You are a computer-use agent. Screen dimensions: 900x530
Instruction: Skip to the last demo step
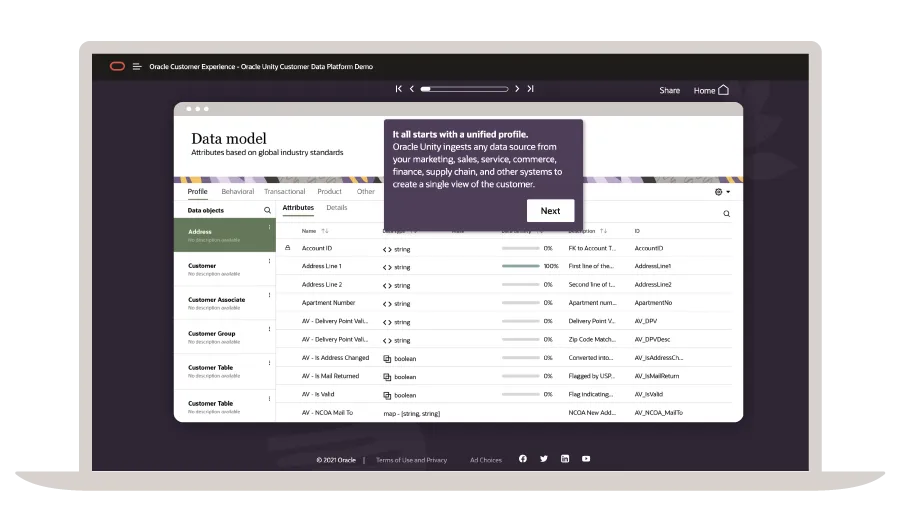coord(530,89)
